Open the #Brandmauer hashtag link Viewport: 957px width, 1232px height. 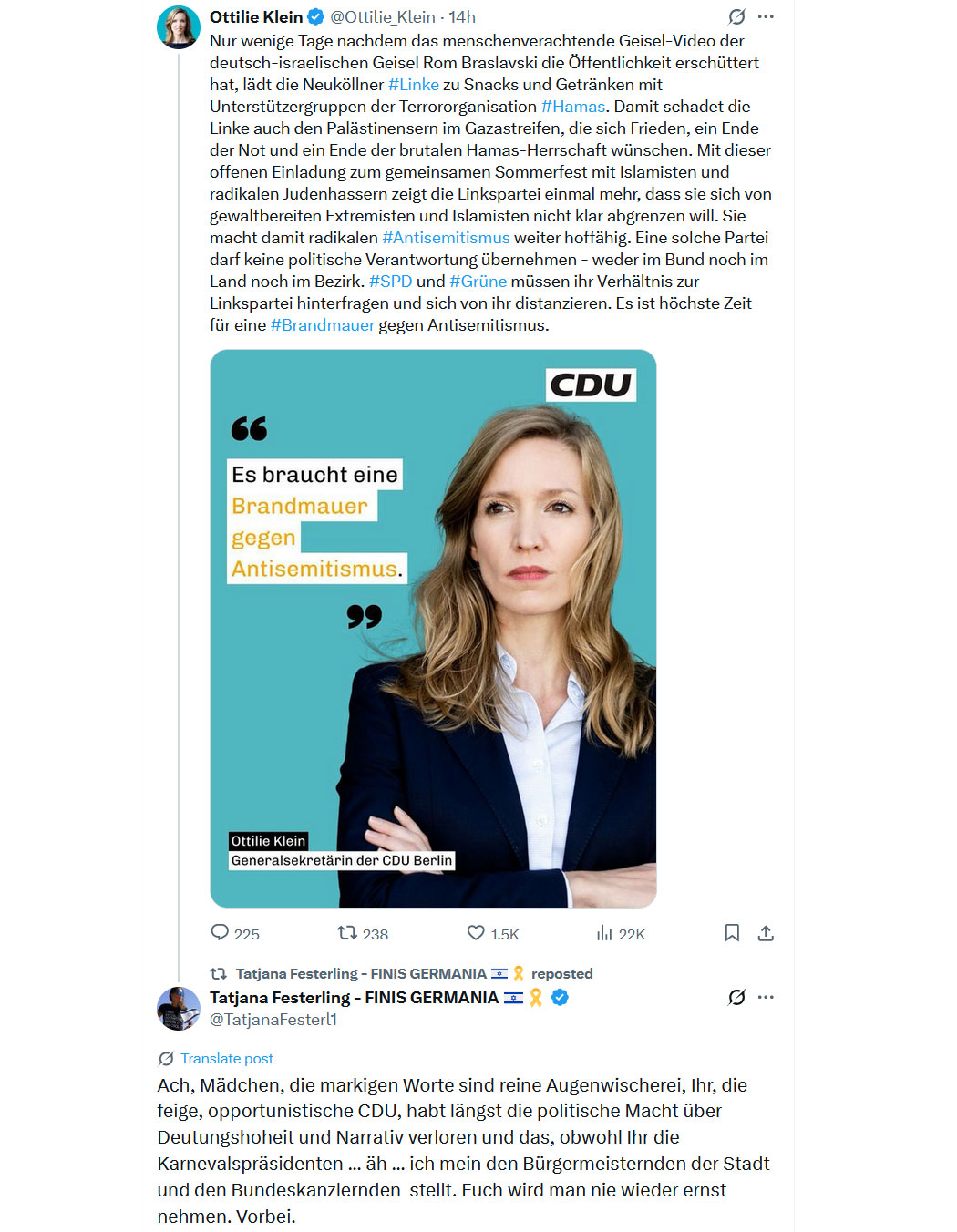click(x=323, y=324)
